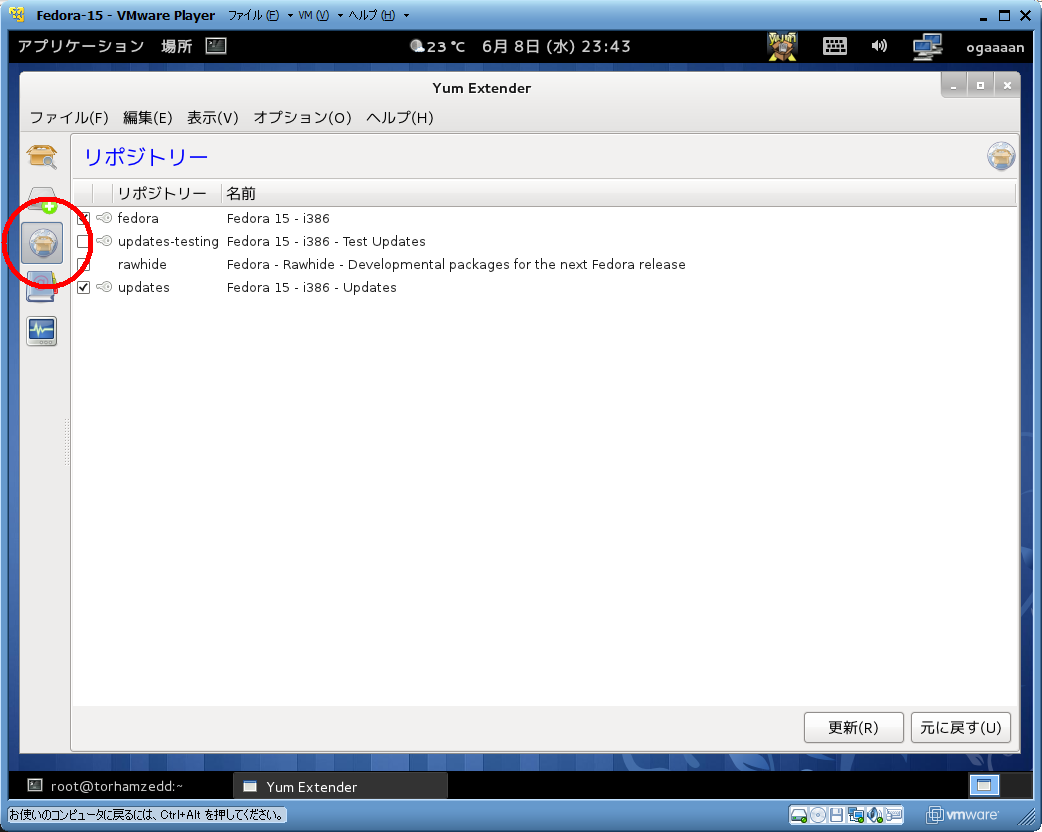1042x832 pixels.
Task: Click the globe package icon beside the page title
Action: coord(1001,156)
